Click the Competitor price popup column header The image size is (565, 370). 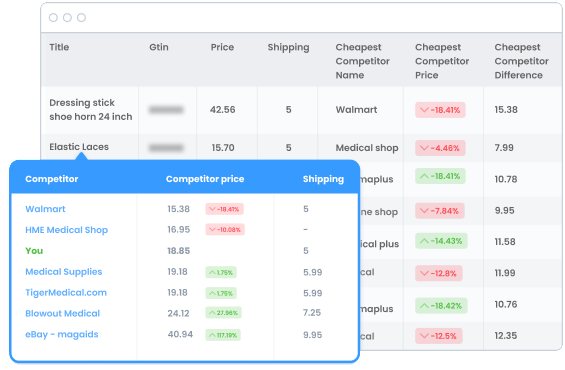pyautogui.click(x=205, y=179)
